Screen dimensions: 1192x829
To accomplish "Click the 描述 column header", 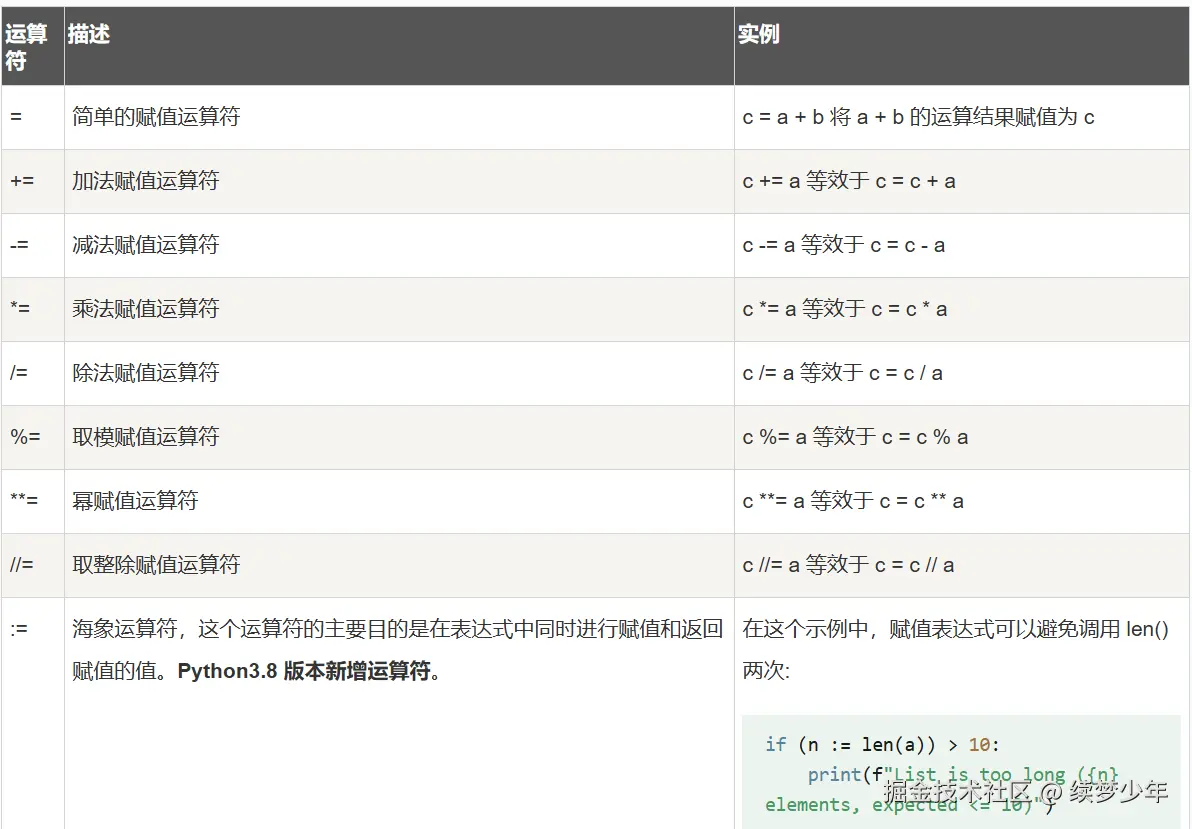I will coord(88,33).
